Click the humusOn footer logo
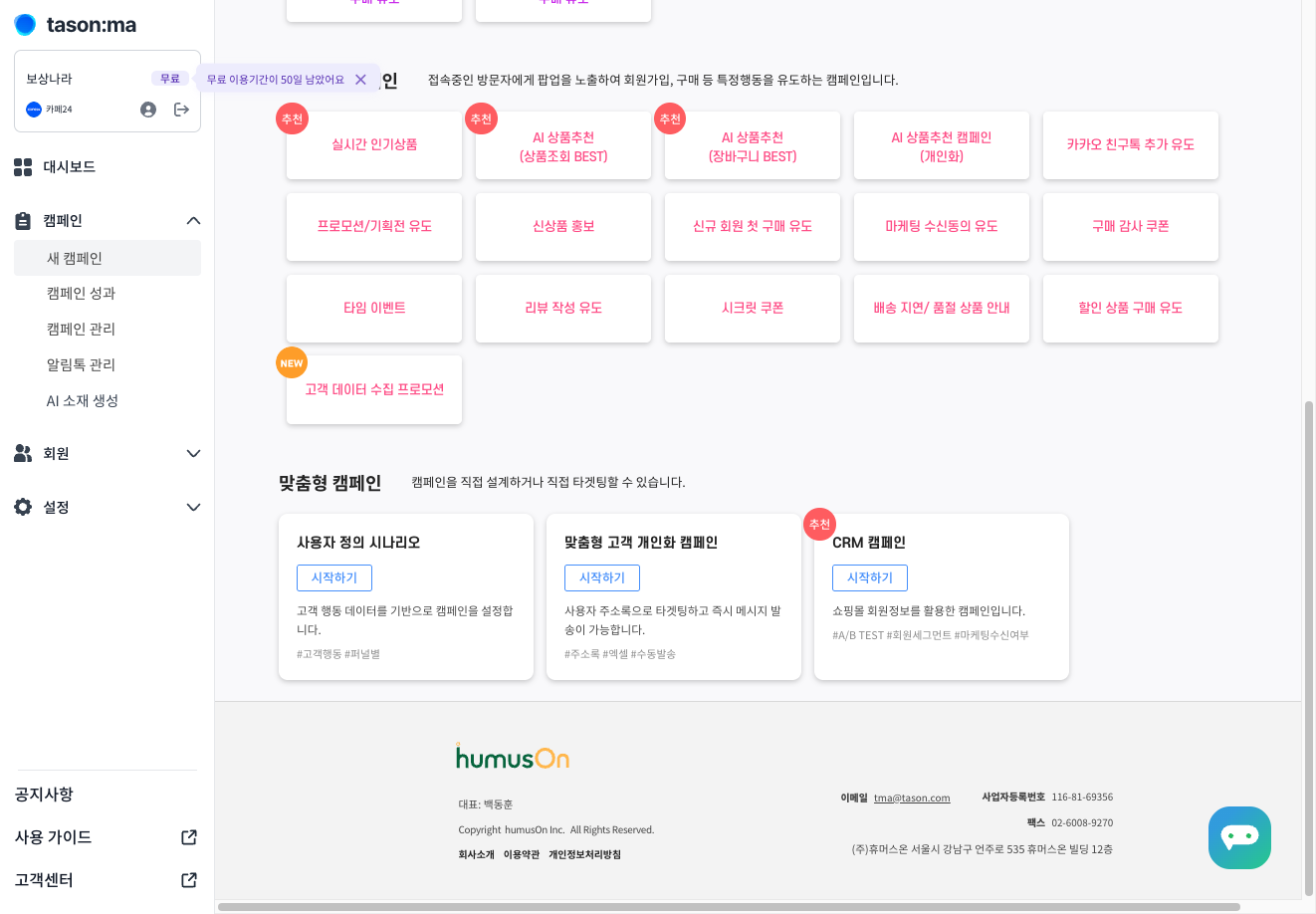 tap(513, 757)
